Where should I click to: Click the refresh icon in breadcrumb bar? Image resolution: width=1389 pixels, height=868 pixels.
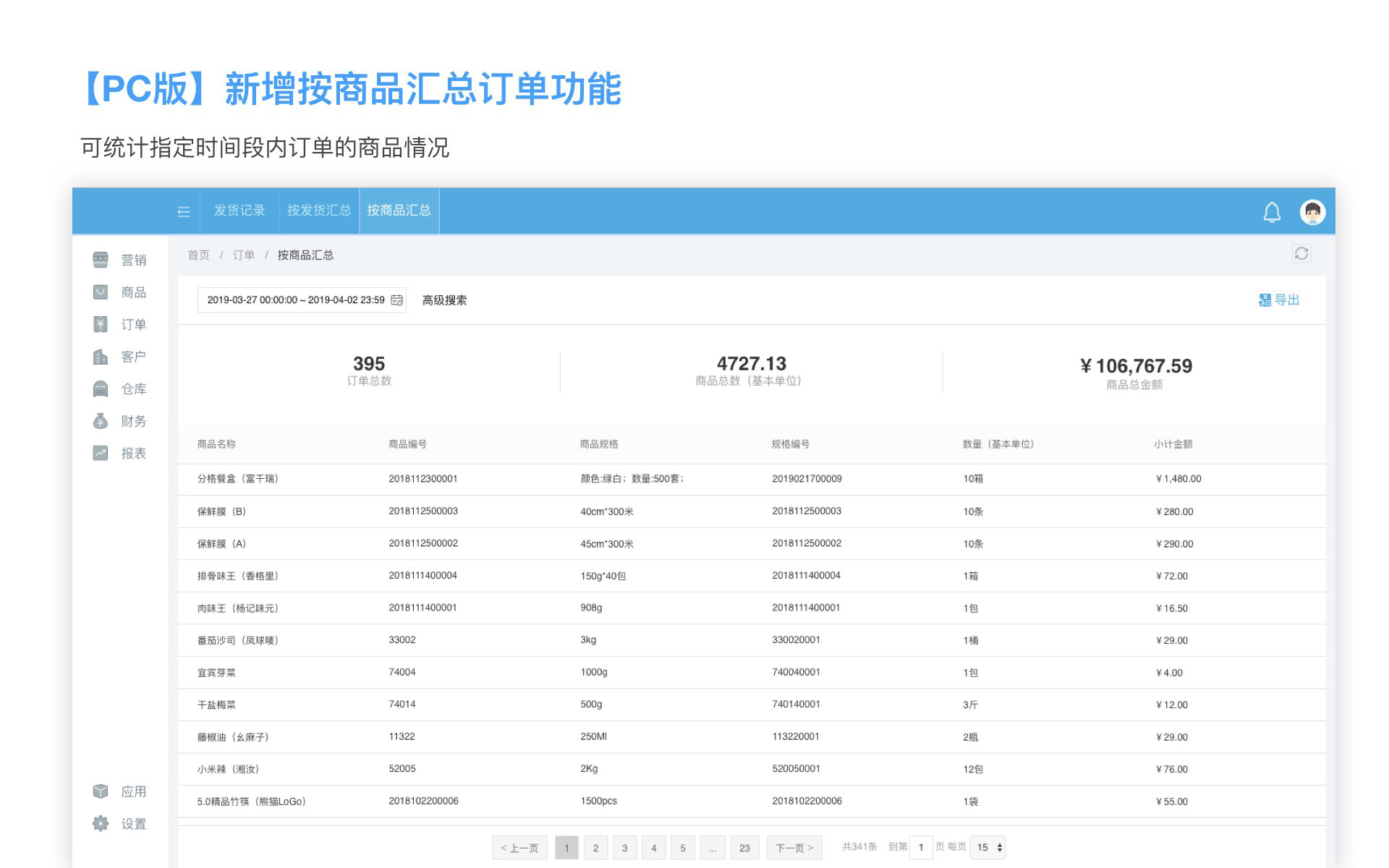(1301, 253)
